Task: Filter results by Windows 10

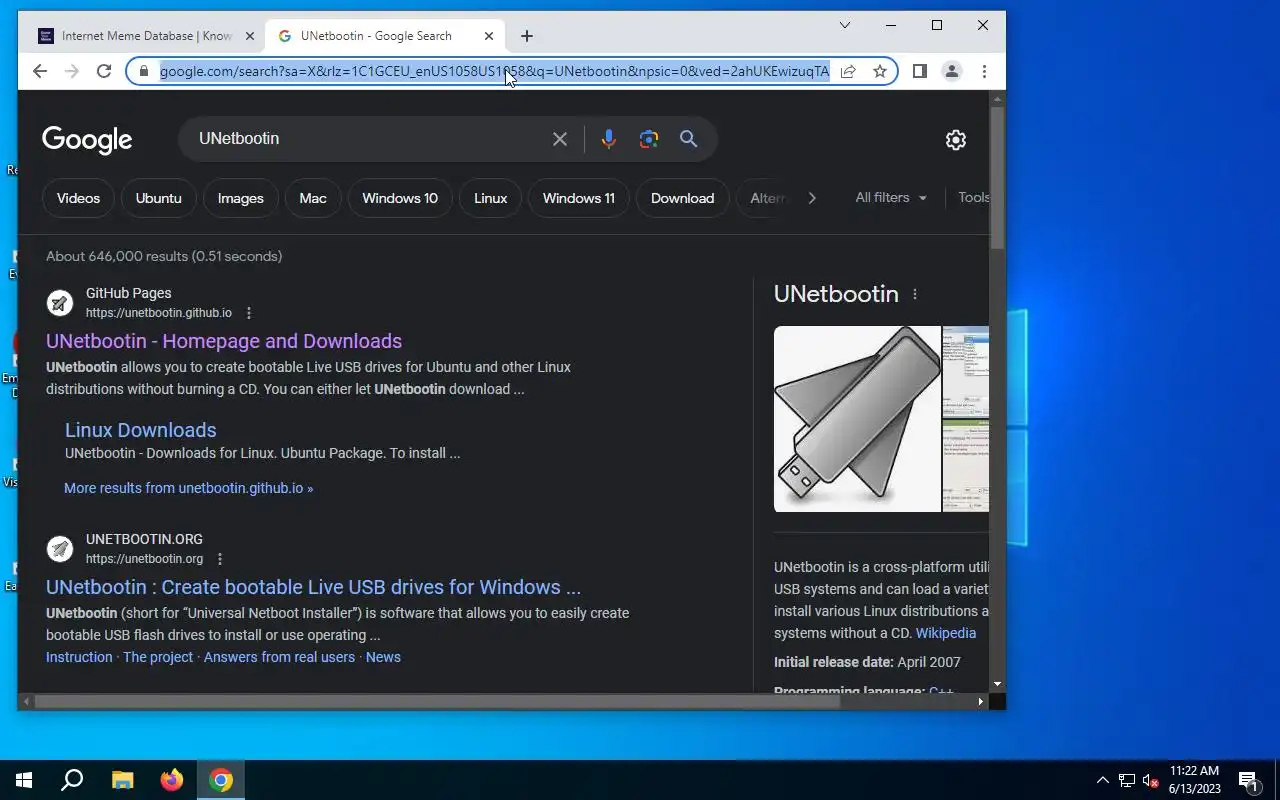Action: [x=400, y=198]
